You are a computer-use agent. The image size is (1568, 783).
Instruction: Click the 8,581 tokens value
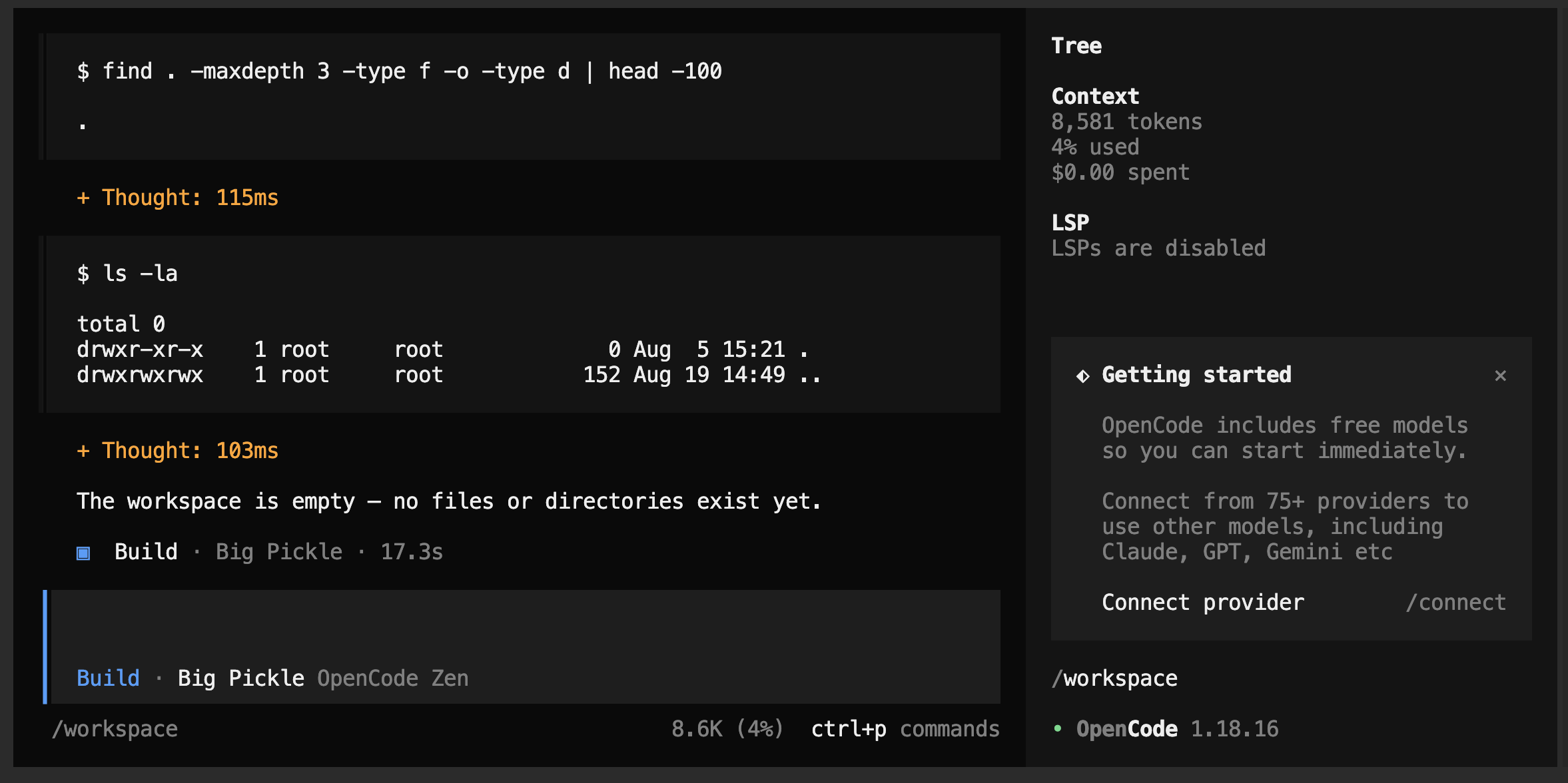[x=1127, y=122]
